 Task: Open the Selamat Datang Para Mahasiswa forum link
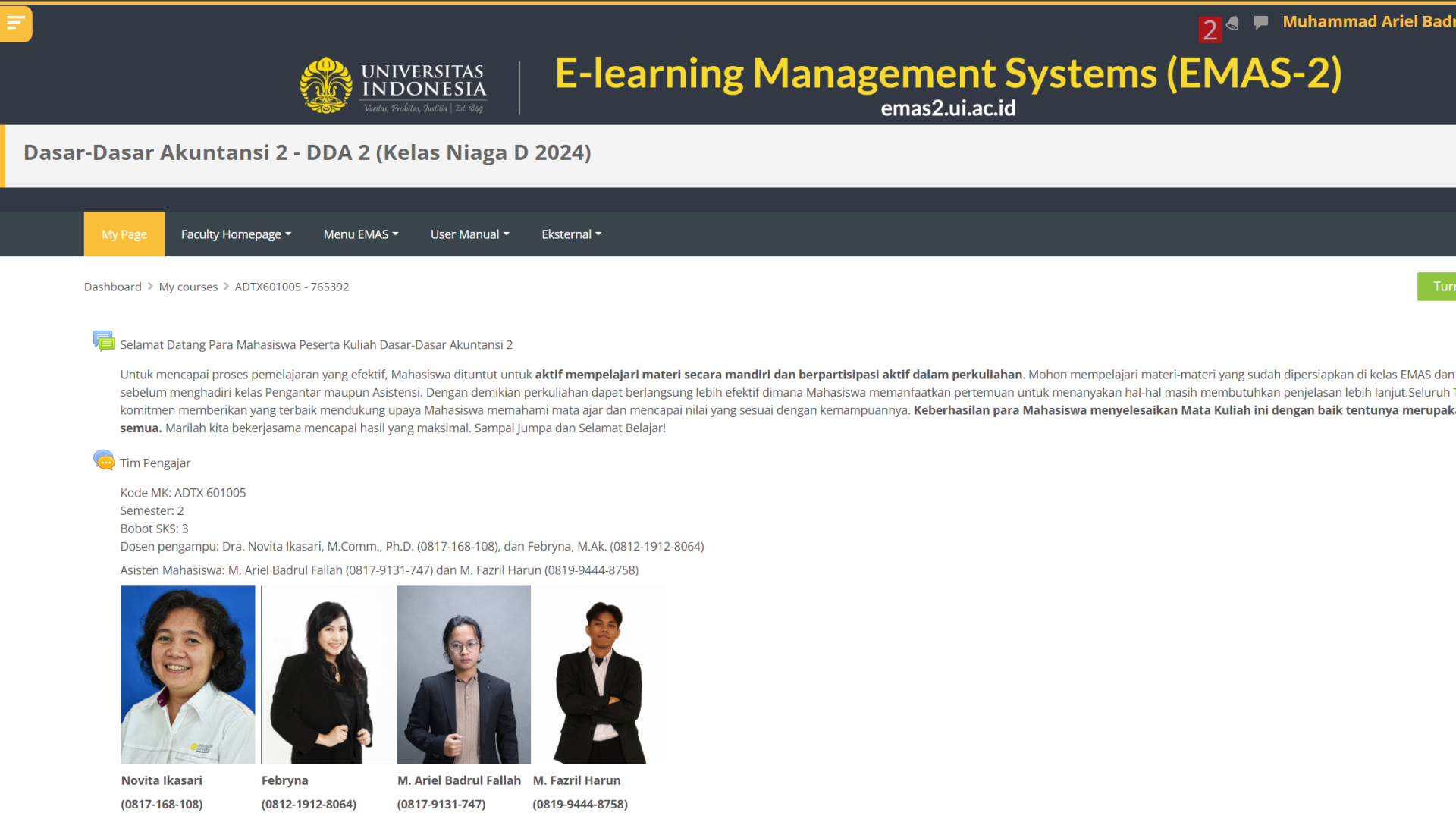tap(316, 345)
